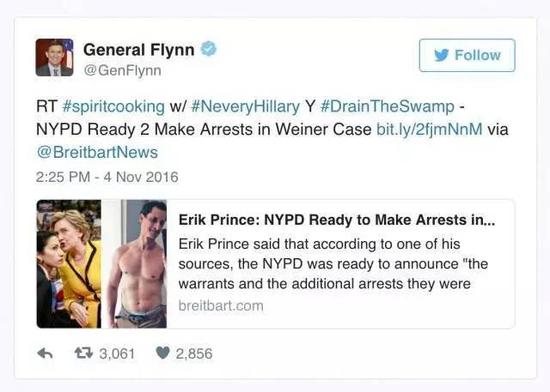
Task: Click the General Flynn display name
Action: pos(139,49)
